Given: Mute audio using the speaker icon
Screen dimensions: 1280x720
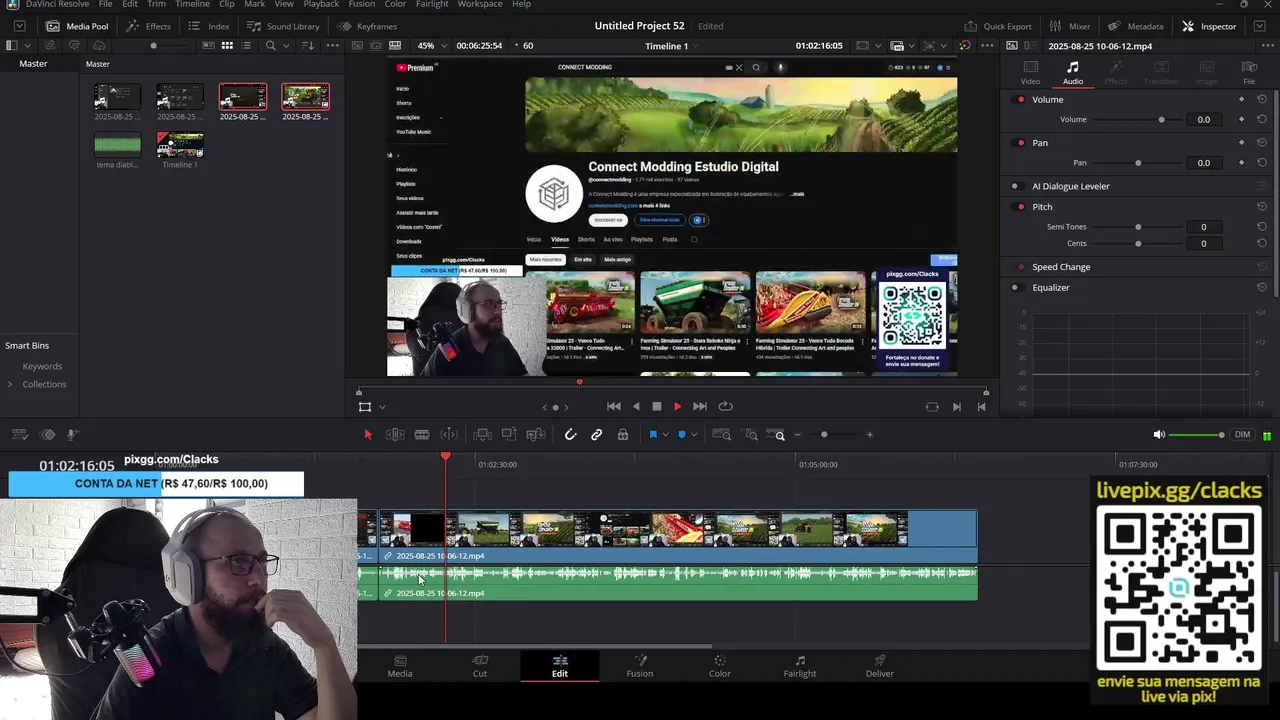Looking at the screenshot, I should point(1159,435).
